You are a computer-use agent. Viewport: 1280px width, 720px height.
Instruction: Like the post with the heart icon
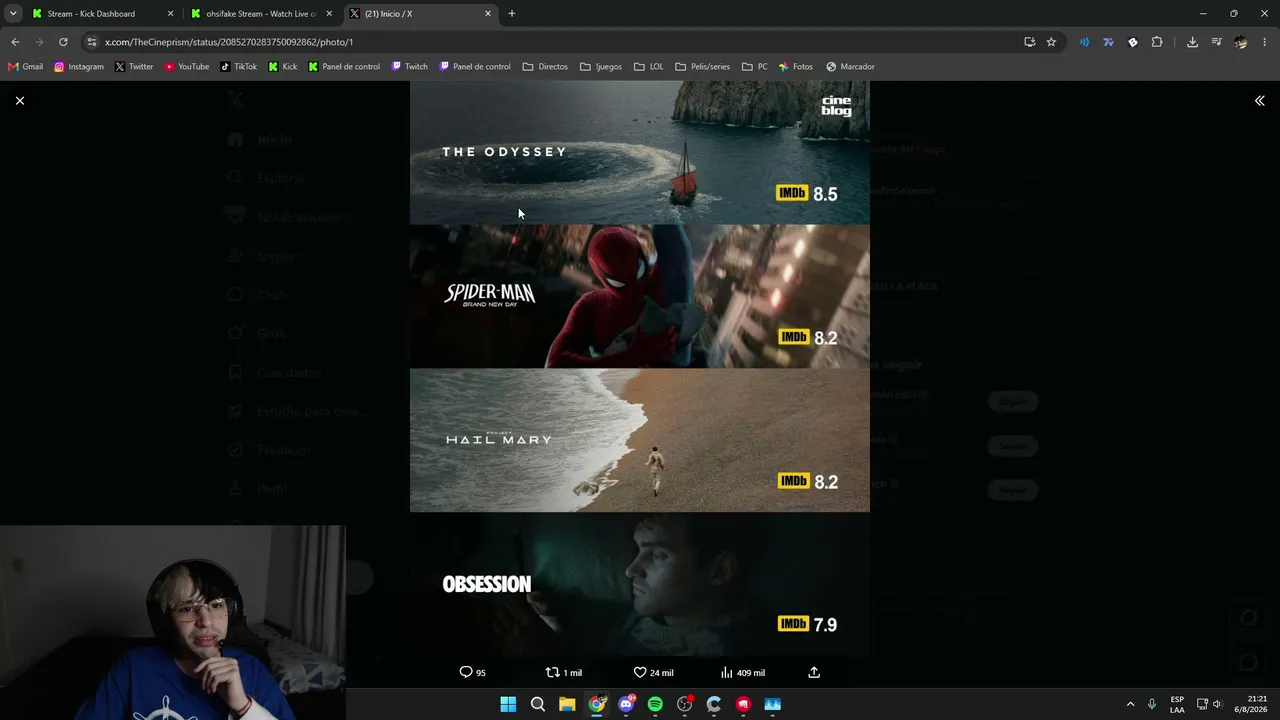(653, 672)
